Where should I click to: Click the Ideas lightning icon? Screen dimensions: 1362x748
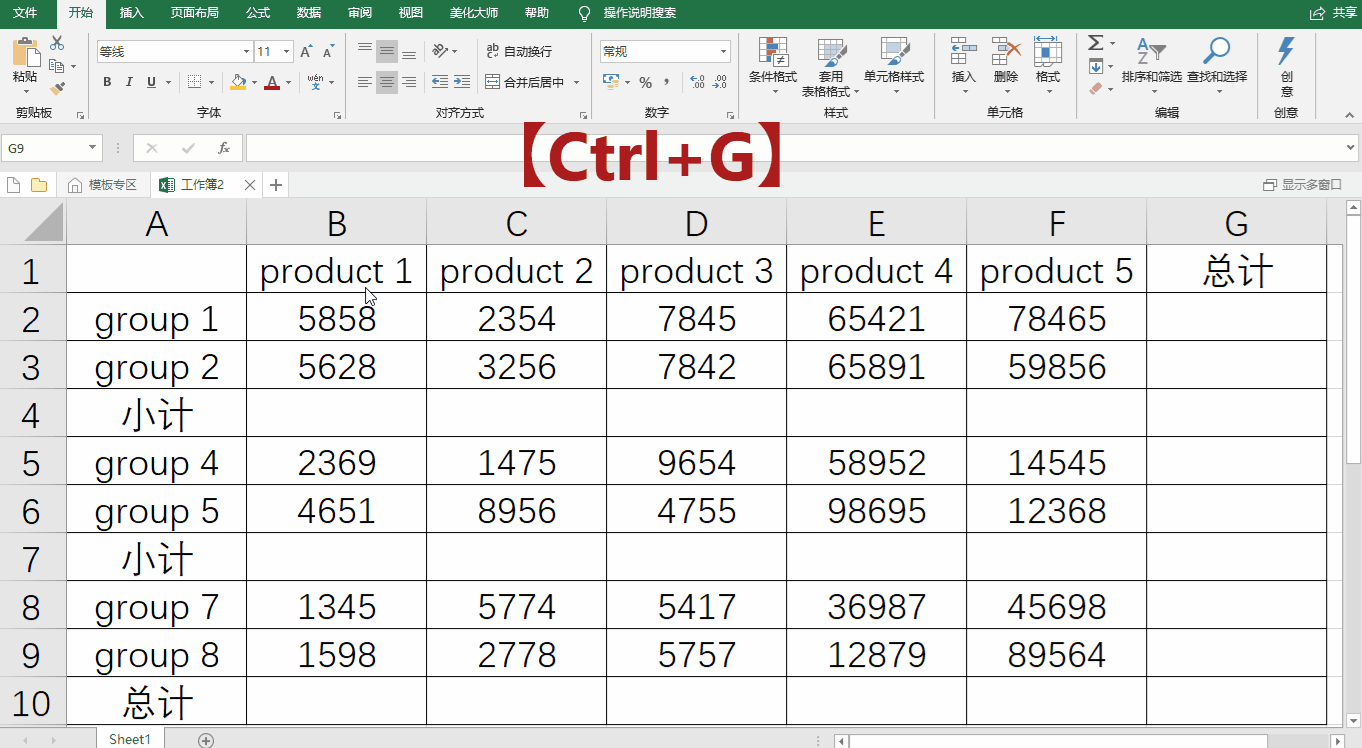click(1286, 51)
